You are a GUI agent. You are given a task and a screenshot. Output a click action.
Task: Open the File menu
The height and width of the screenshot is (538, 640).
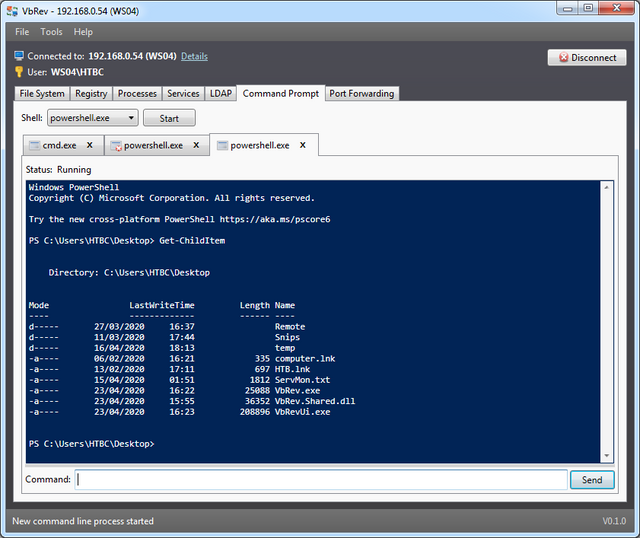22,32
